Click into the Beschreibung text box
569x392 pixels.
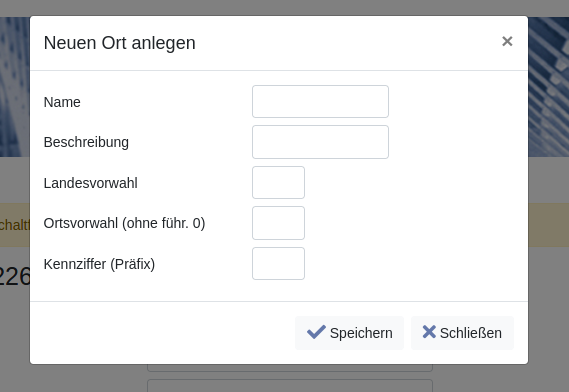(x=320, y=142)
